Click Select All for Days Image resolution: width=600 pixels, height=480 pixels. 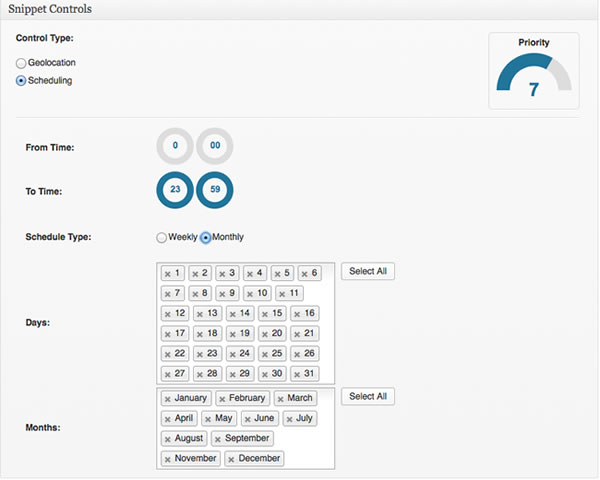pyautogui.click(x=368, y=271)
